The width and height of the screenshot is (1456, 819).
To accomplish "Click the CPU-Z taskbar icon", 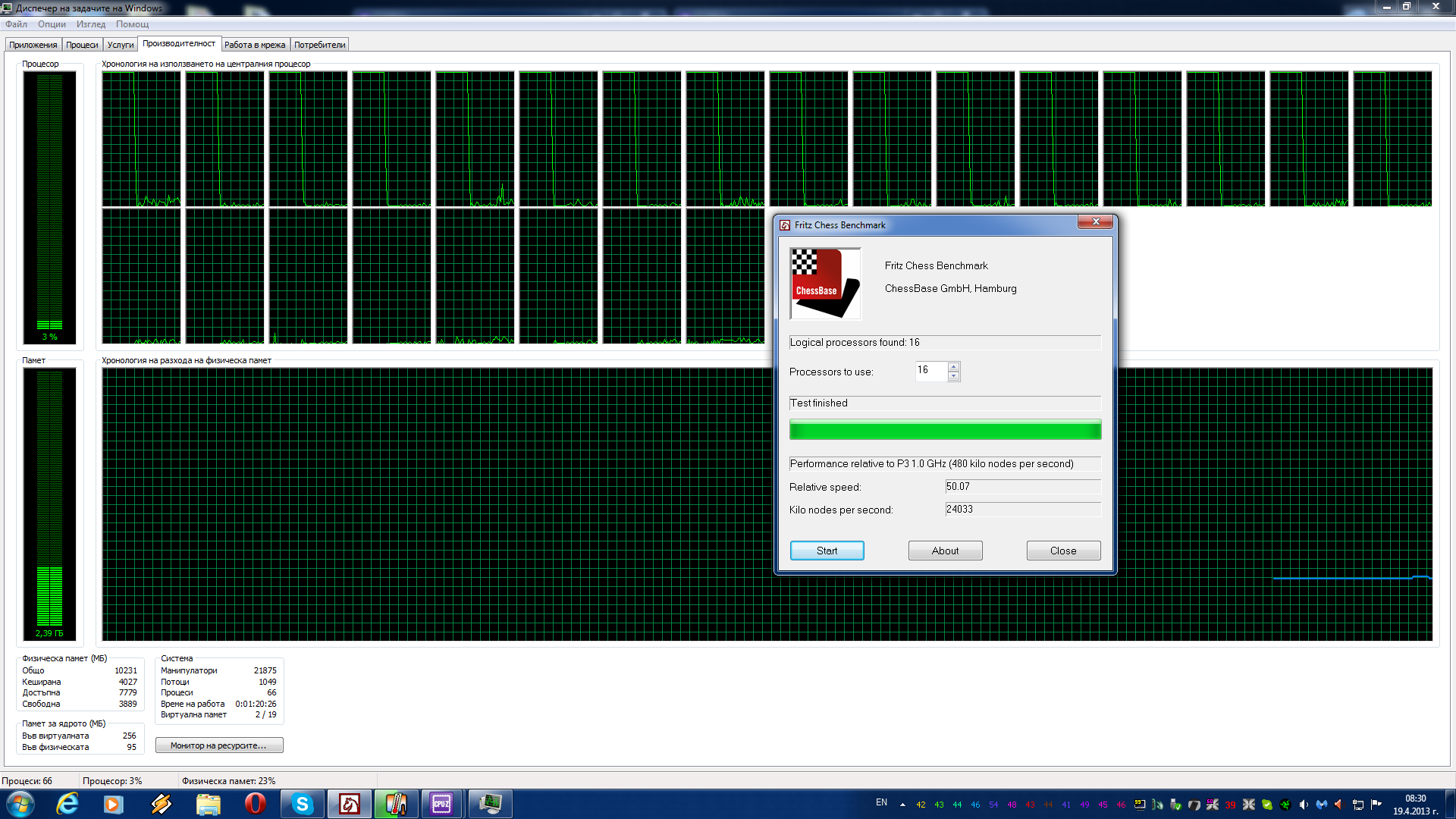I will 441,804.
